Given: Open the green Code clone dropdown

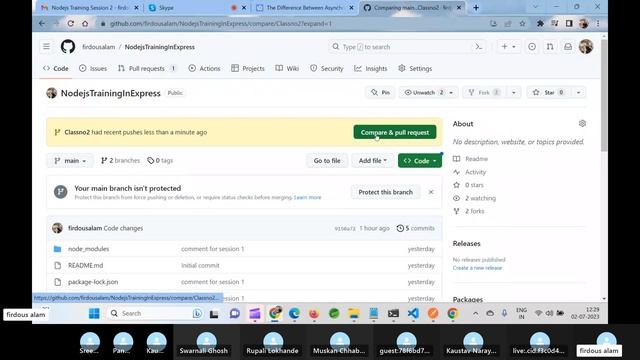Looking at the screenshot, I should [420, 161].
